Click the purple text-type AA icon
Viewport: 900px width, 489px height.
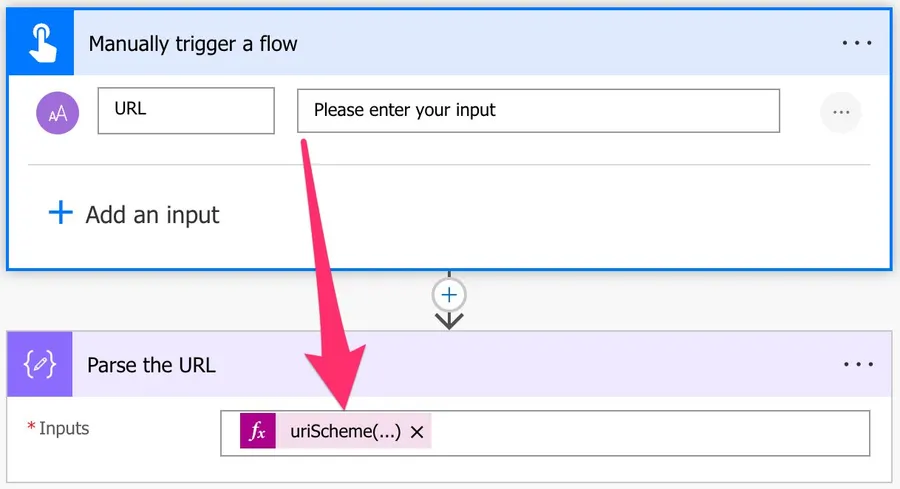(x=57, y=112)
